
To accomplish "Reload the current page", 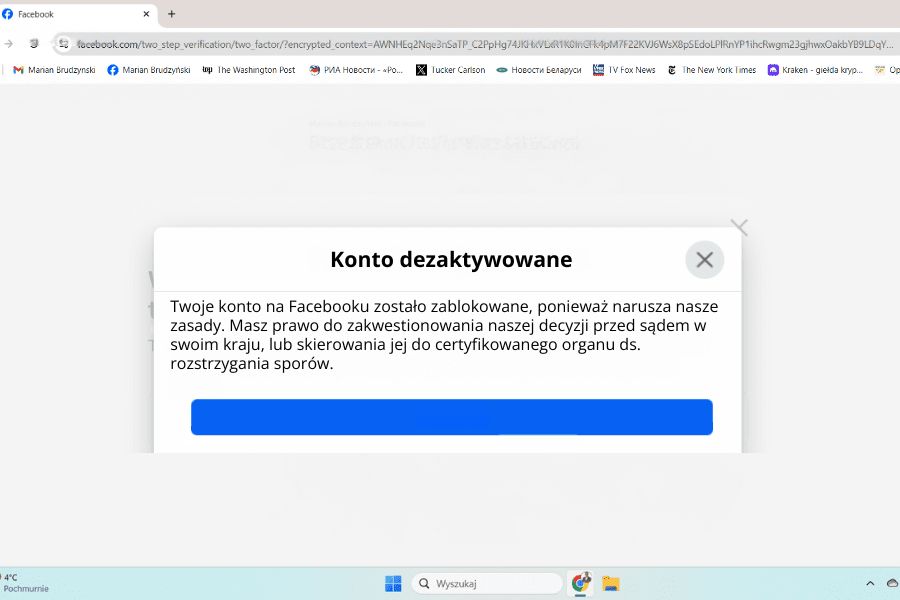I will (34, 44).
